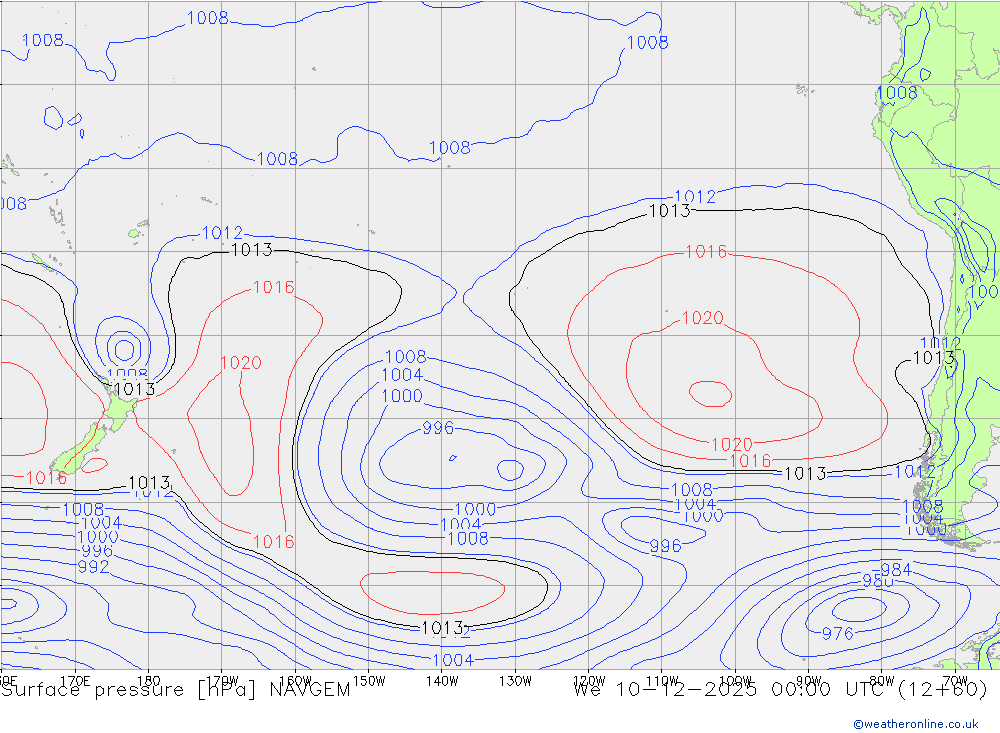
Task: Select the 170E longitude label
Action: 75,681
